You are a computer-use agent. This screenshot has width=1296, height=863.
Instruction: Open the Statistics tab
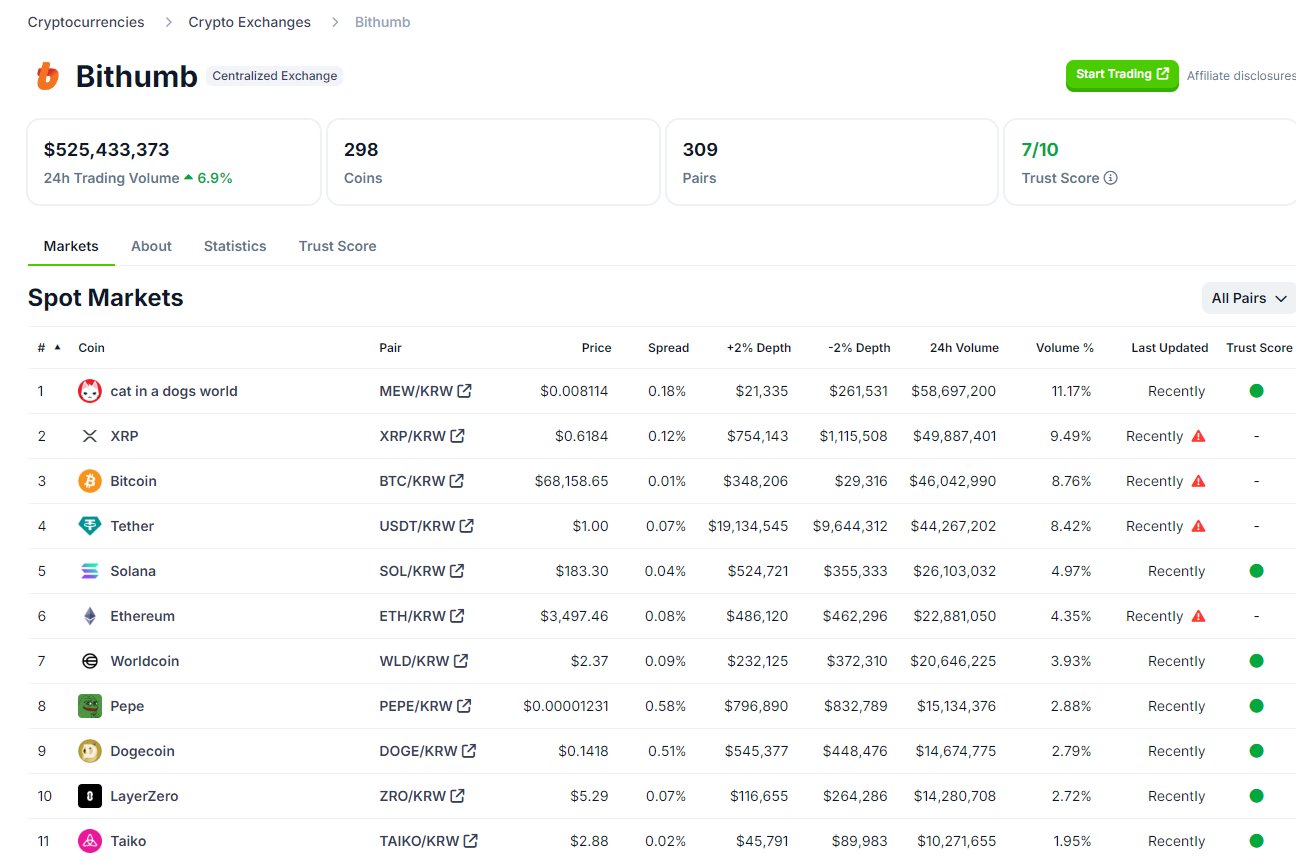point(235,246)
